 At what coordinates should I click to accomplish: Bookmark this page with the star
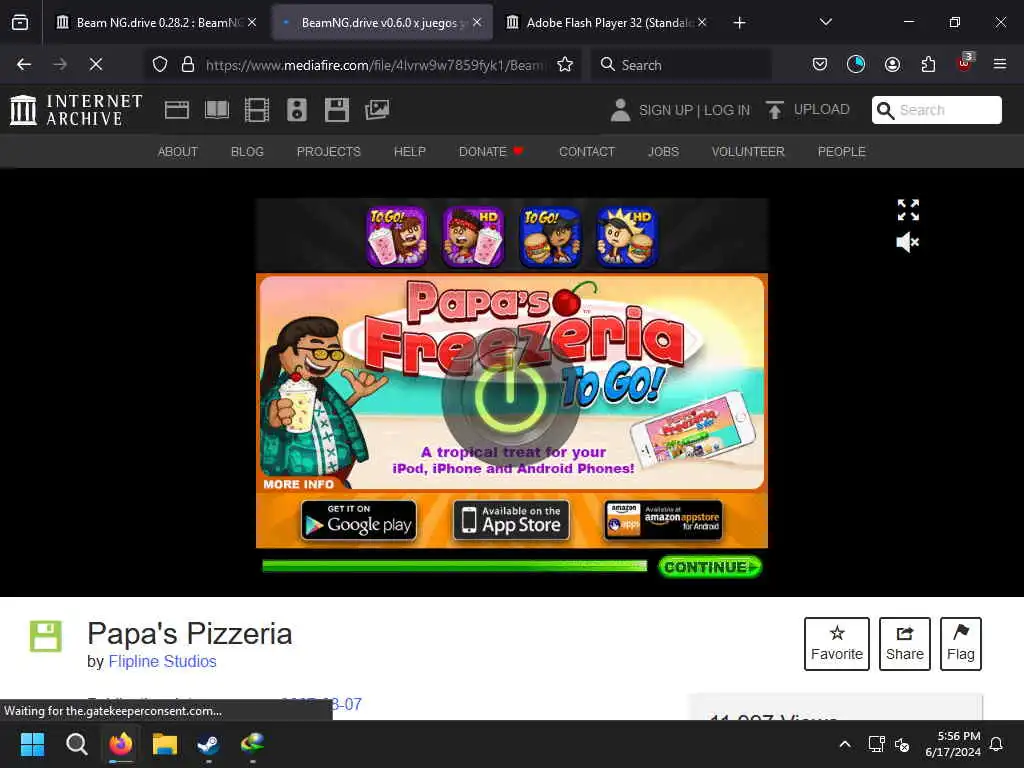[565, 64]
